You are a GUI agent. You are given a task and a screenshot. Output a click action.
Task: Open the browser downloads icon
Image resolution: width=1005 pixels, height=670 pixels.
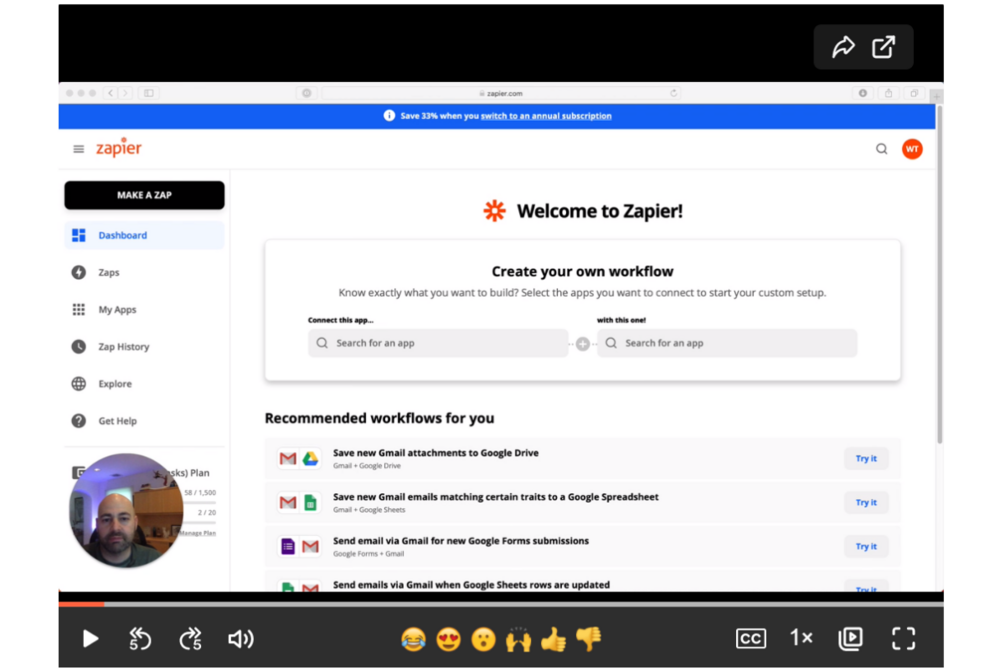863,93
